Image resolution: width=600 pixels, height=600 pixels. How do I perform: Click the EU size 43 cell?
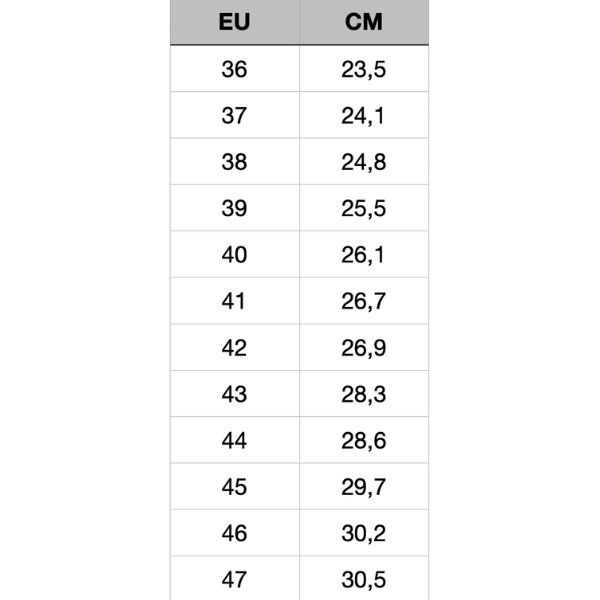(x=234, y=394)
